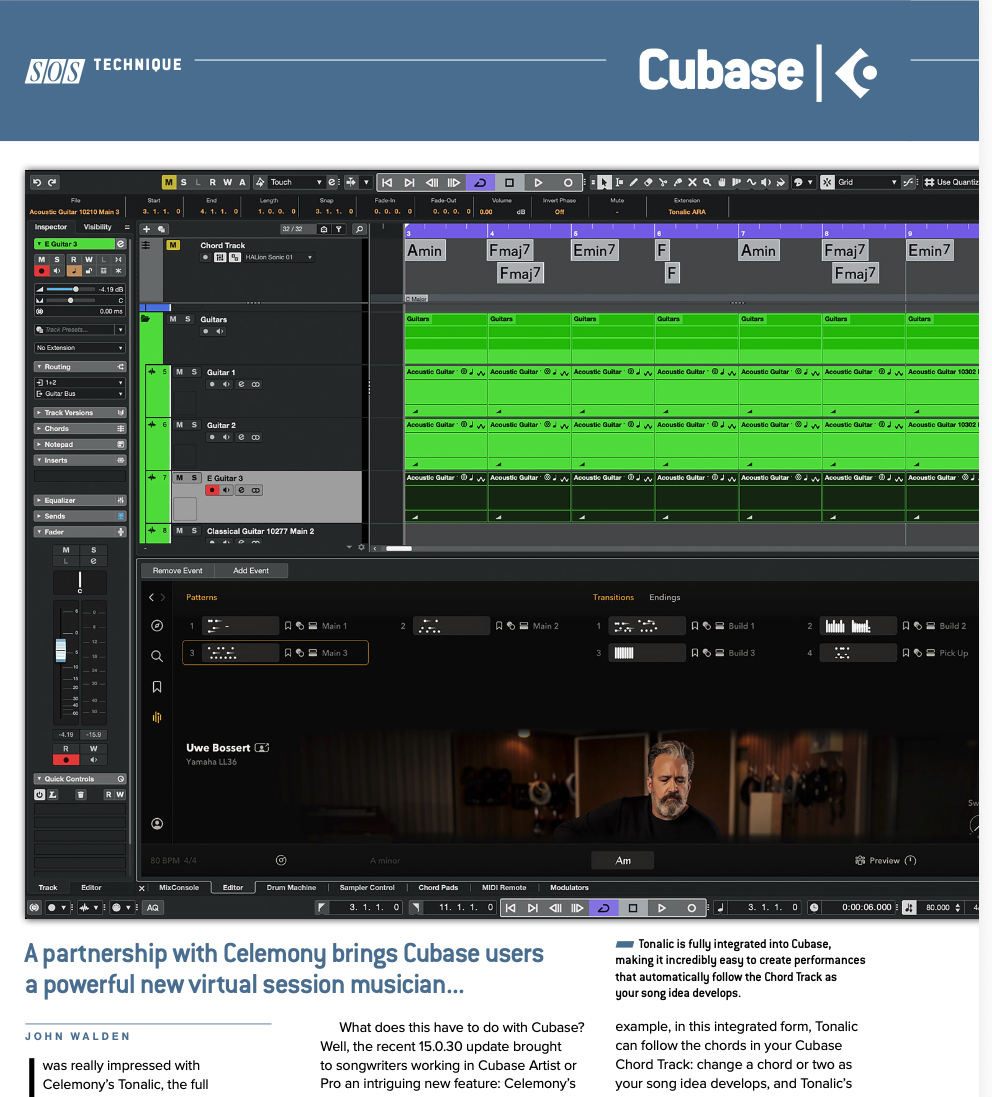Select the Split scissors tool

(x=663, y=183)
